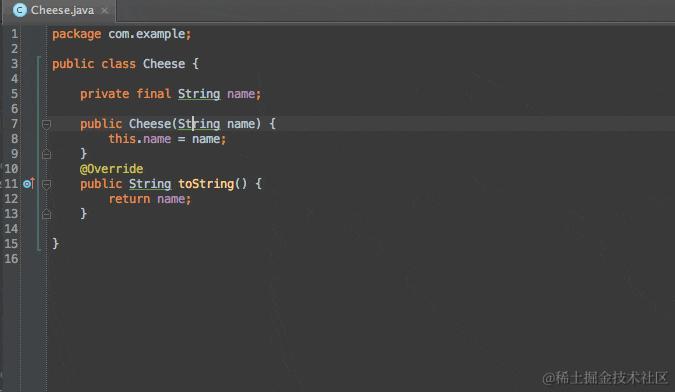Viewport: 675px width, 392px height.
Task: Click 'private' keyword on line 5
Action: [x=105, y=94]
